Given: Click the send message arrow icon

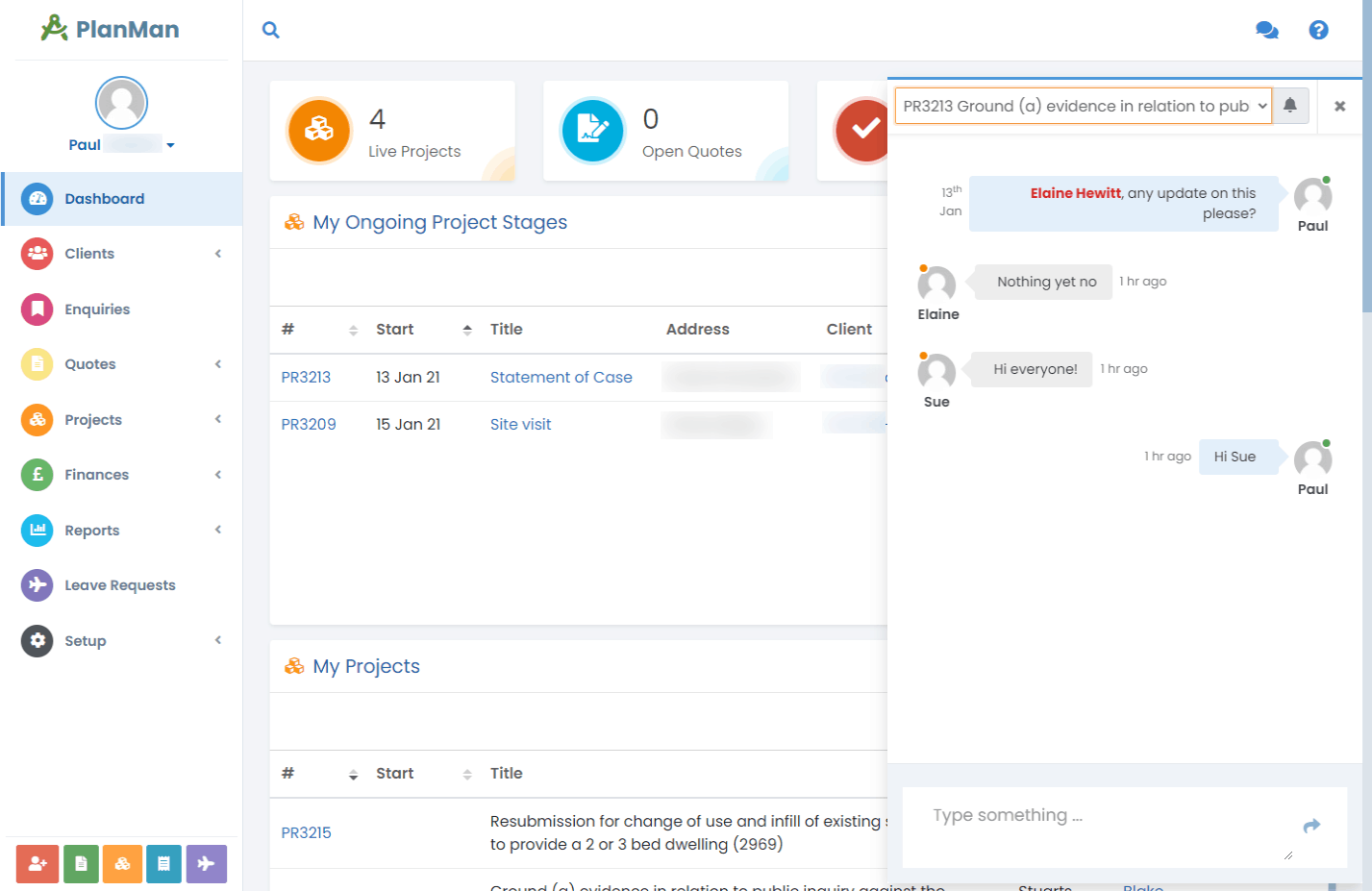Looking at the screenshot, I should pos(1311,826).
